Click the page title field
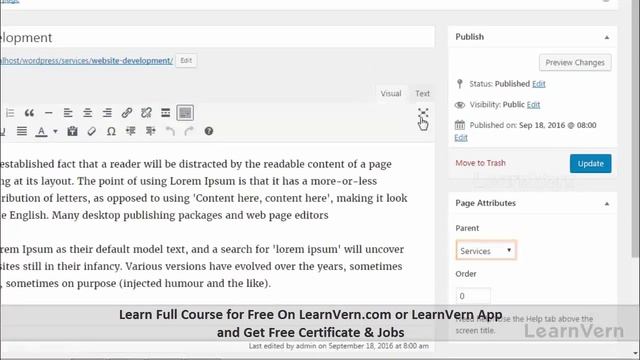This screenshot has width=640, height=360. (x=217, y=38)
